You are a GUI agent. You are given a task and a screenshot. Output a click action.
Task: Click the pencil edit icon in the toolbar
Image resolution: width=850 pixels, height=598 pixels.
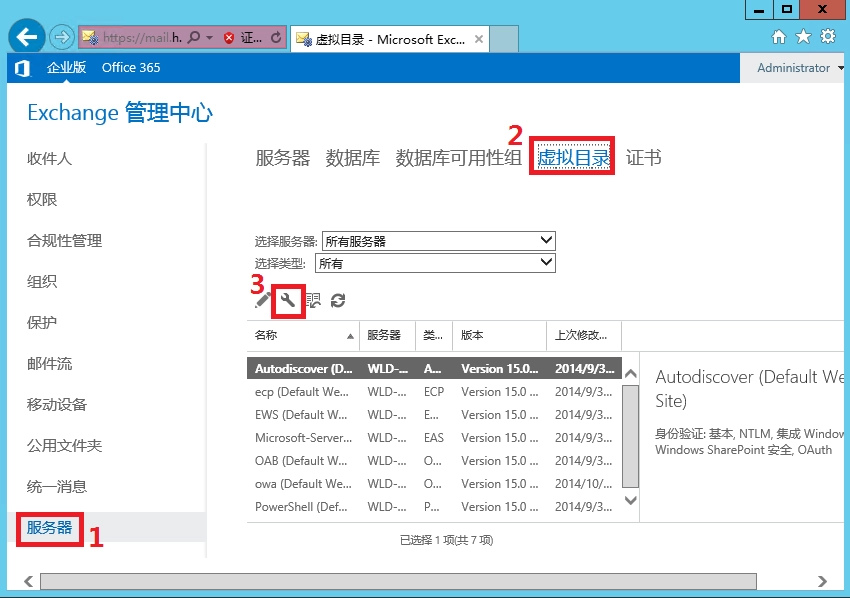click(x=262, y=300)
